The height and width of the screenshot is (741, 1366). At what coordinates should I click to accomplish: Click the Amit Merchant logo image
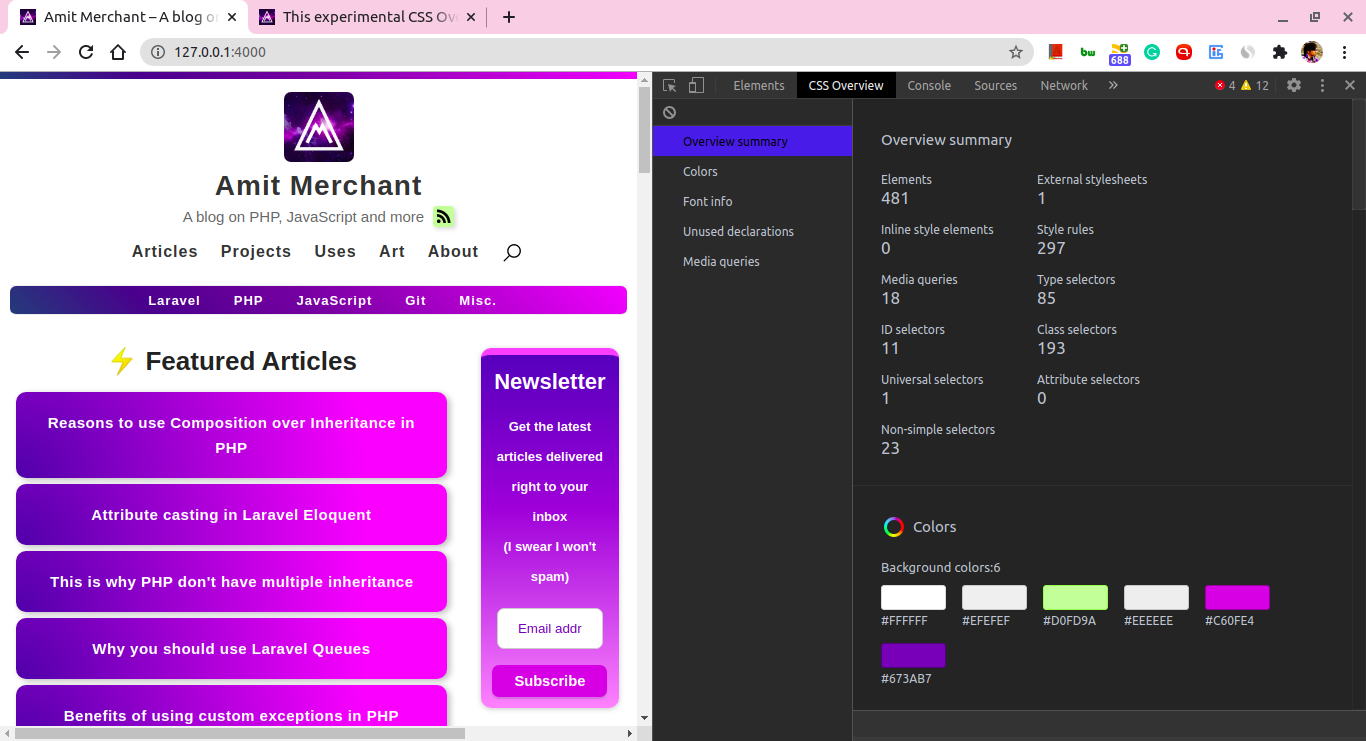319,127
